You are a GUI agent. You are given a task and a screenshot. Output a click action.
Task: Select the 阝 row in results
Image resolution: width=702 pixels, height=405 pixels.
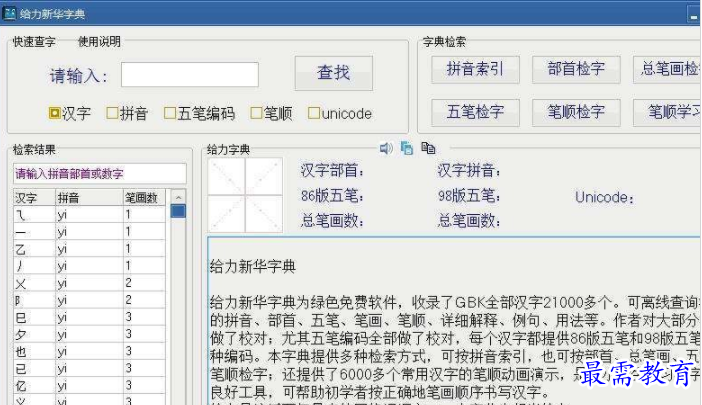(90, 300)
